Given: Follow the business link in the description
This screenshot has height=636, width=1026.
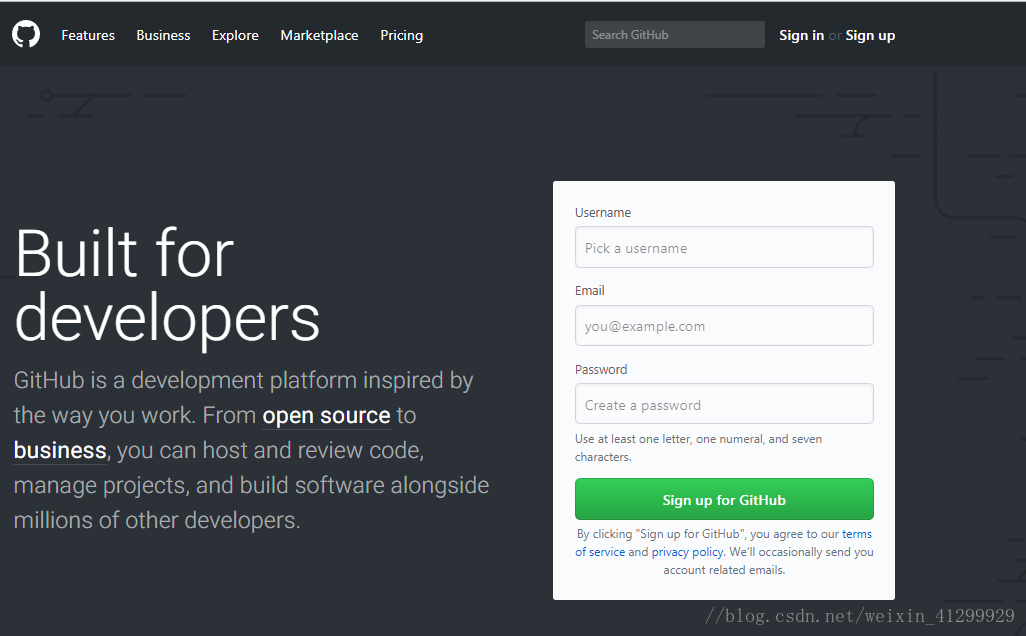Looking at the screenshot, I should coord(60,451).
